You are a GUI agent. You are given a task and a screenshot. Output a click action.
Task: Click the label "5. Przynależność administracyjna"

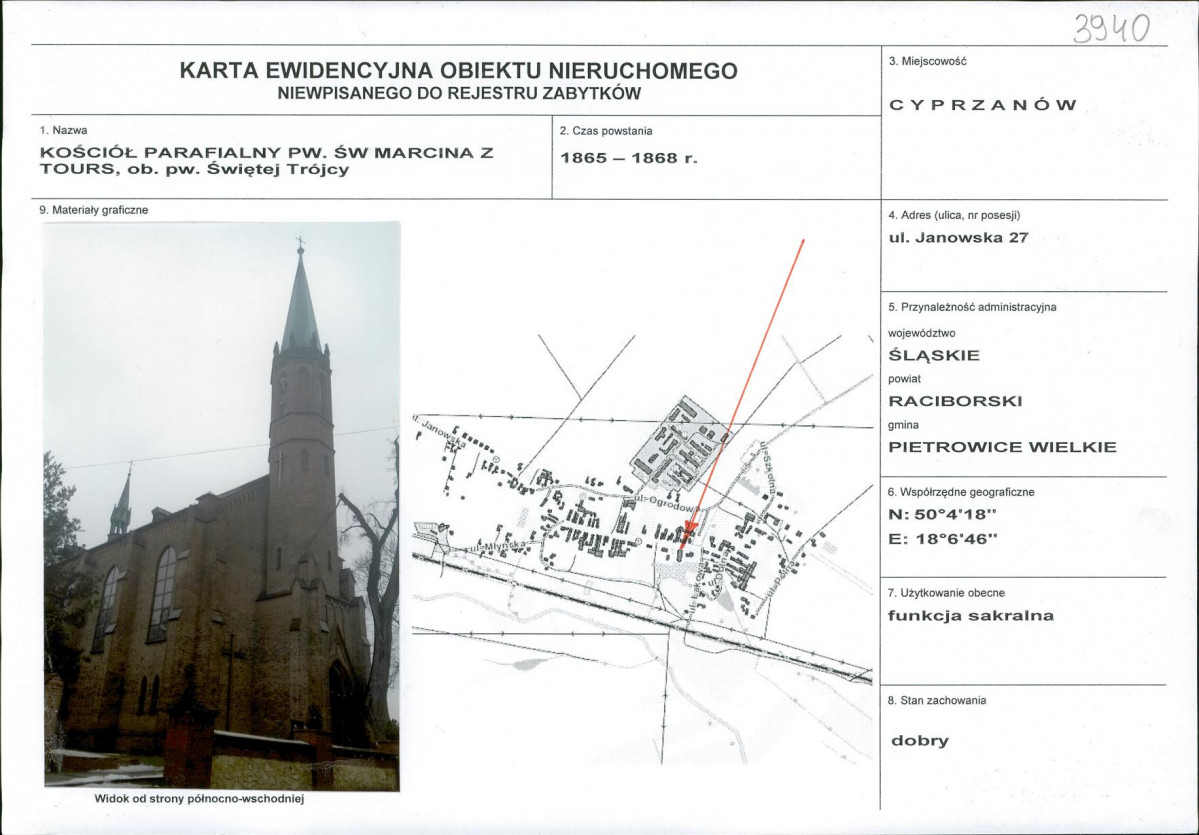pos(972,307)
